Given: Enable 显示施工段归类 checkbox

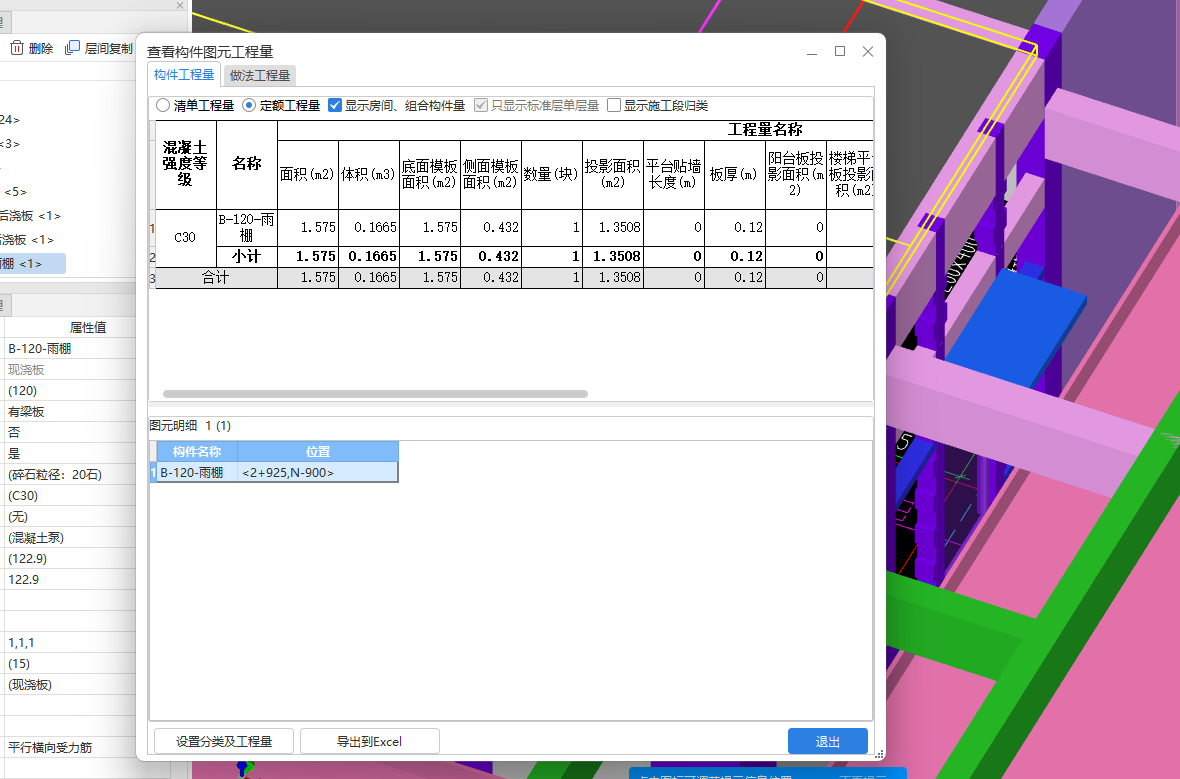Looking at the screenshot, I should coord(614,105).
